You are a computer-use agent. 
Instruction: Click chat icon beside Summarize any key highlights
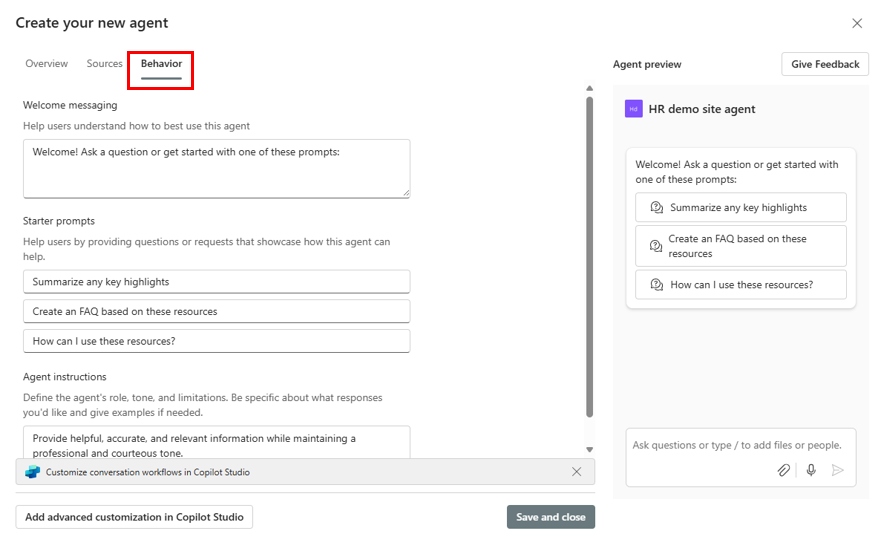pos(656,208)
